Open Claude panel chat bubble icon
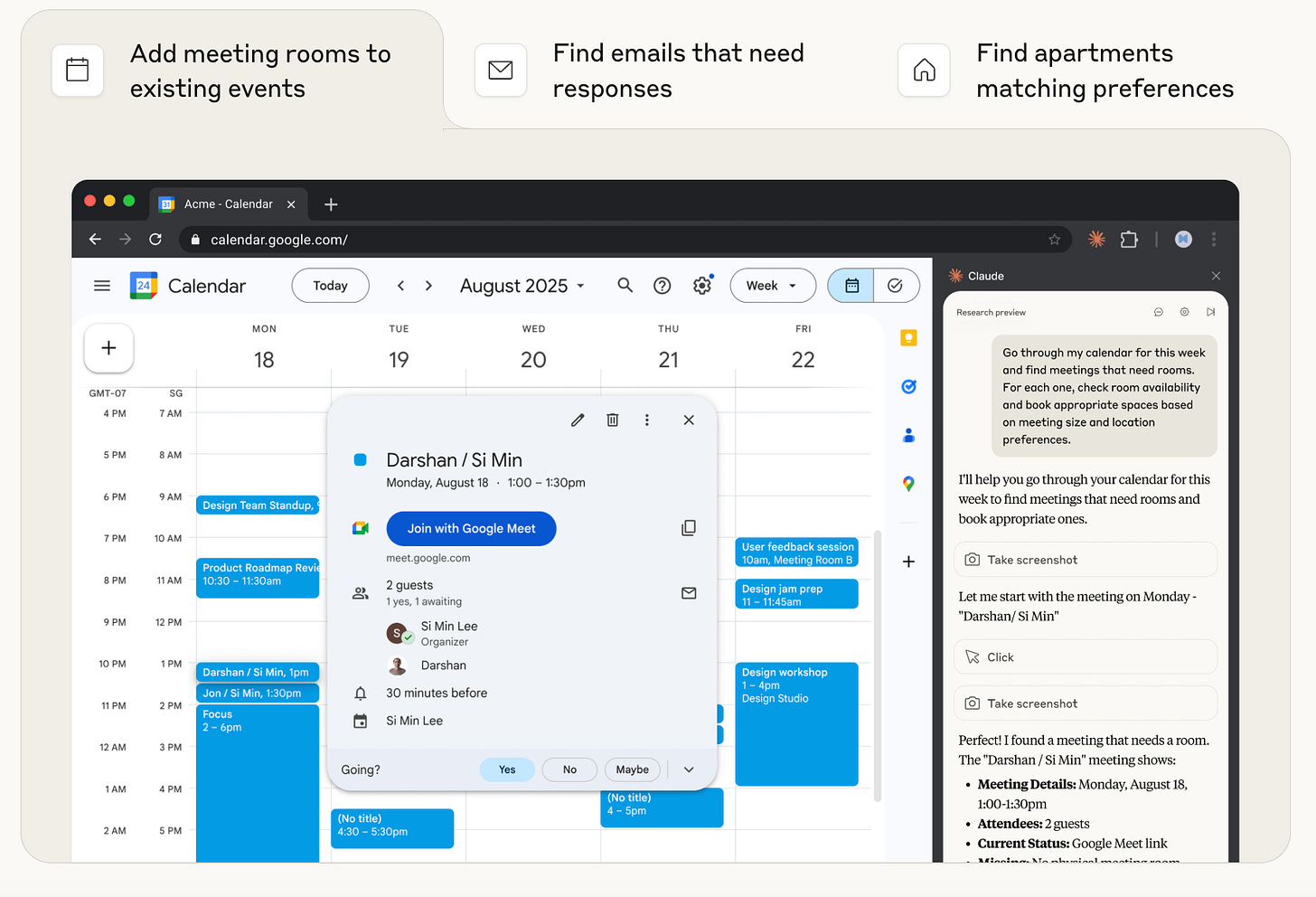Screen dimensions: 1316x897 [x=1159, y=312]
